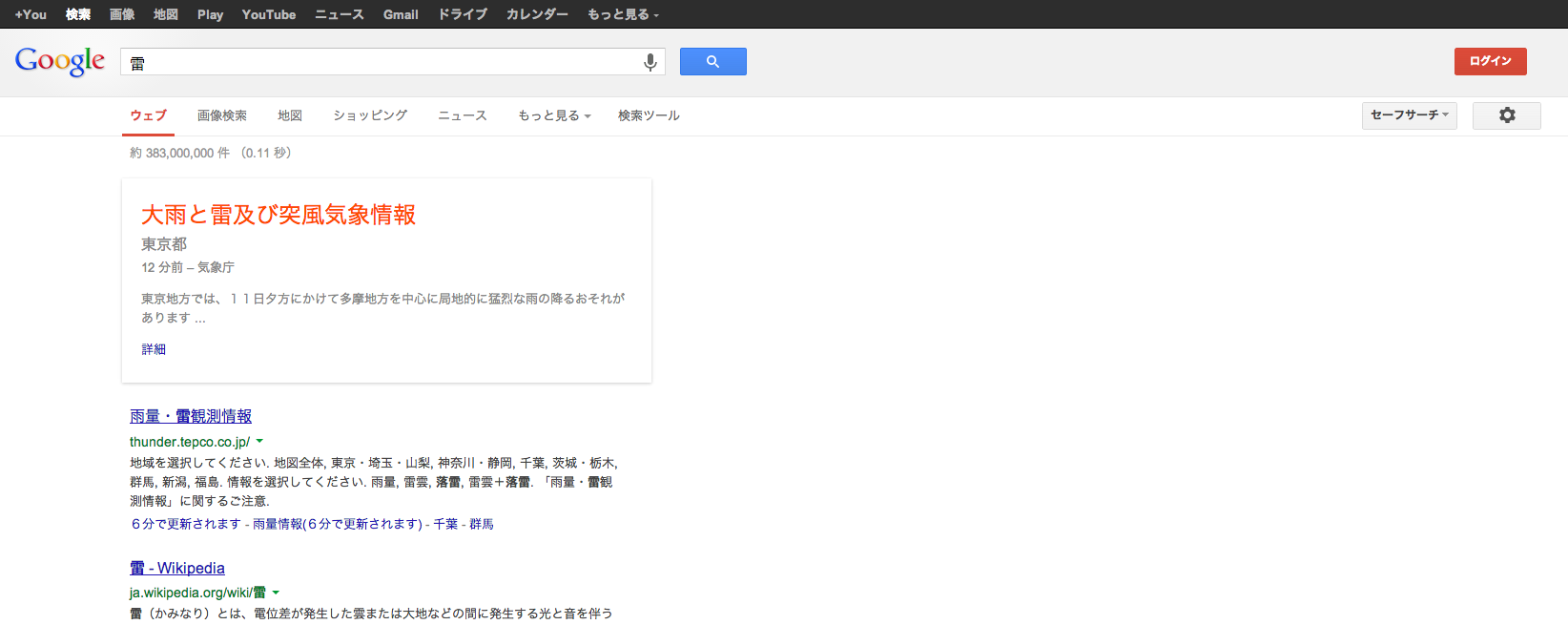
Task: Open the ショッピング tab
Action: 370,115
